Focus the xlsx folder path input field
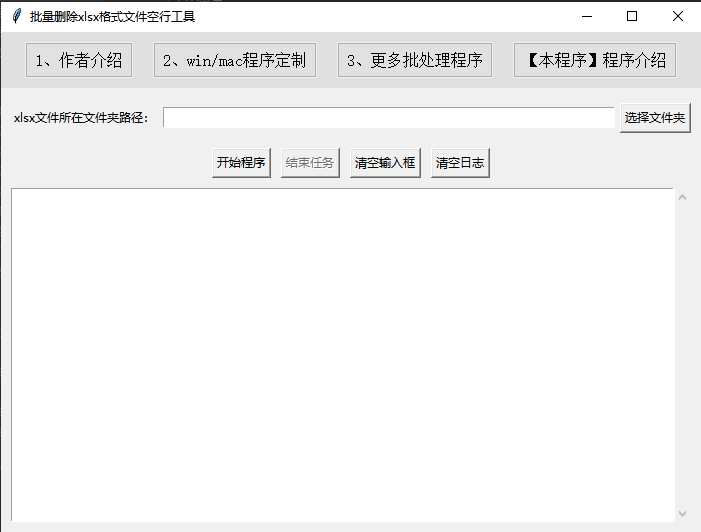701x532 pixels. pyautogui.click(x=389, y=118)
